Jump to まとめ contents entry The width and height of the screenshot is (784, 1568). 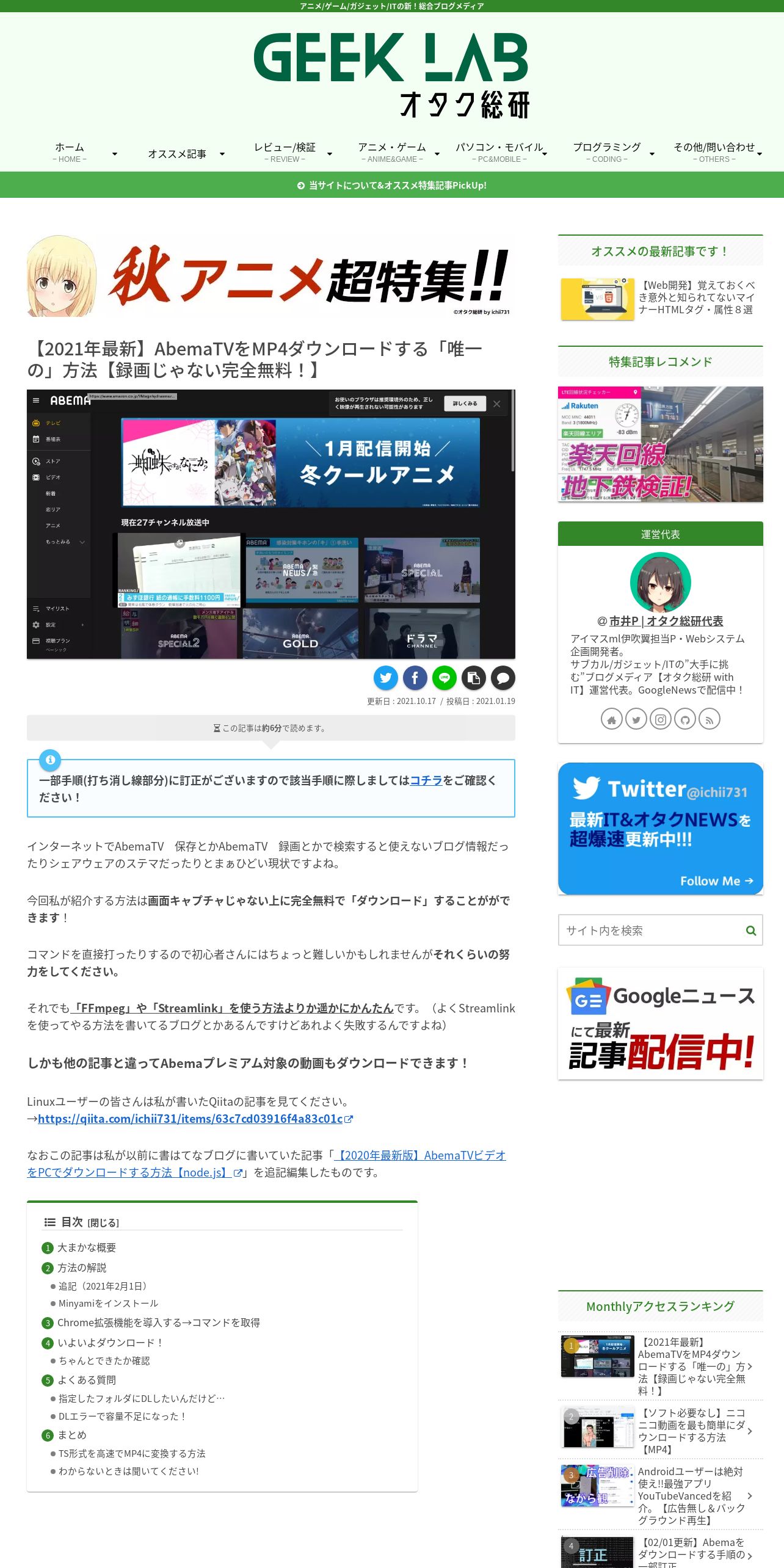pos(72,1435)
